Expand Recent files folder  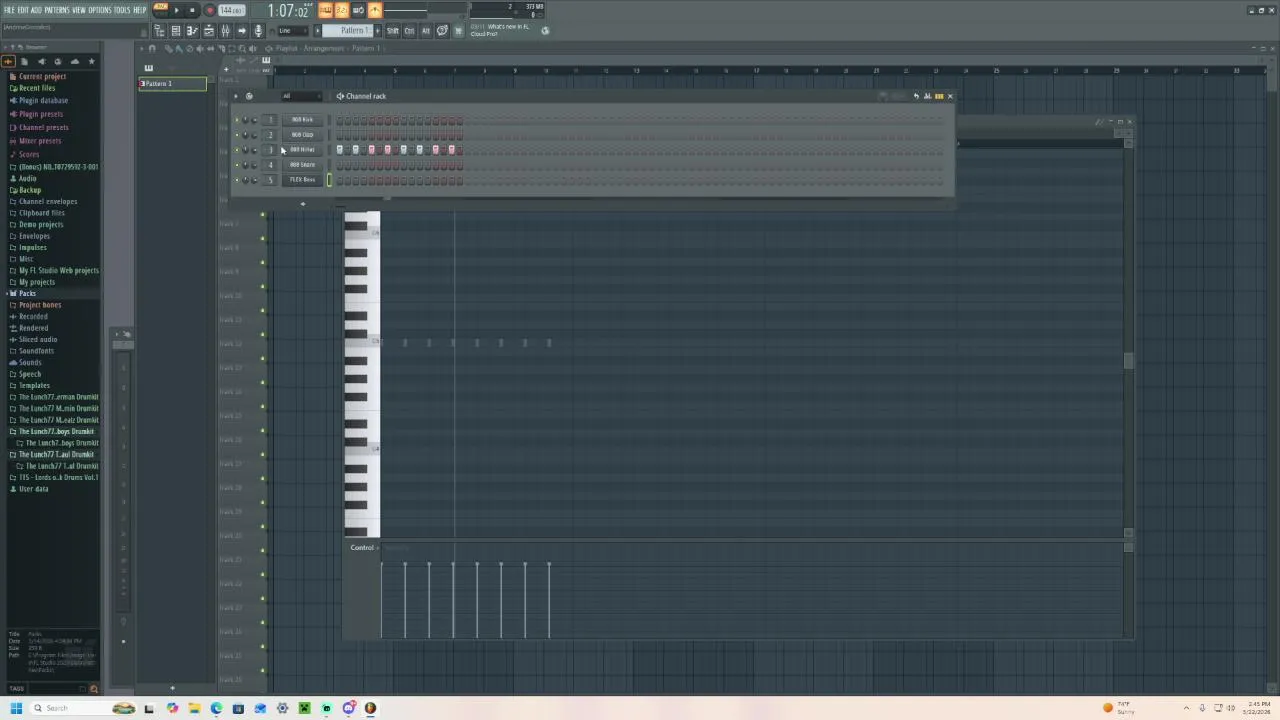(37, 88)
